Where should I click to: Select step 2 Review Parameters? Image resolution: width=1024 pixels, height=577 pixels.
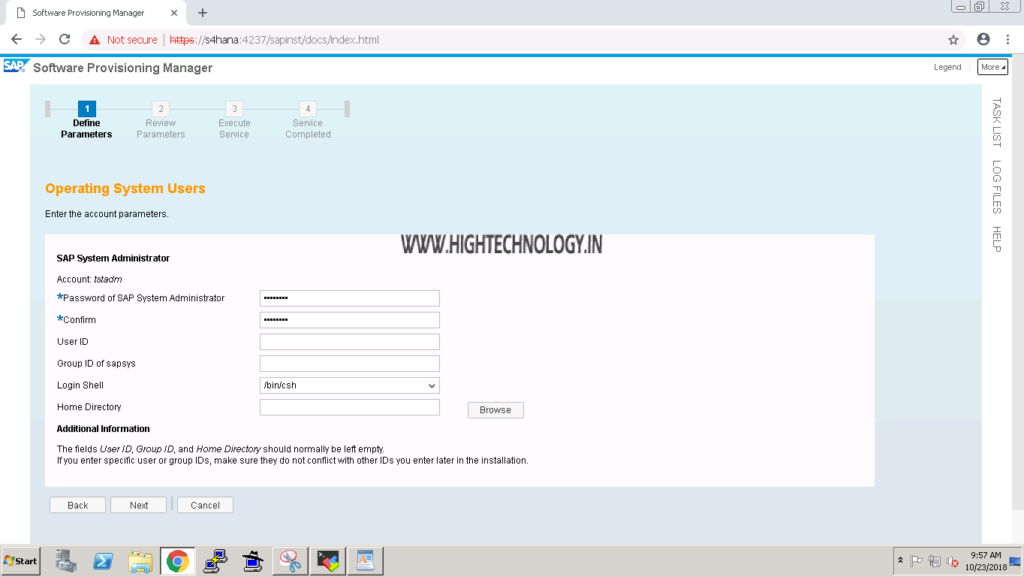point(161,120)
